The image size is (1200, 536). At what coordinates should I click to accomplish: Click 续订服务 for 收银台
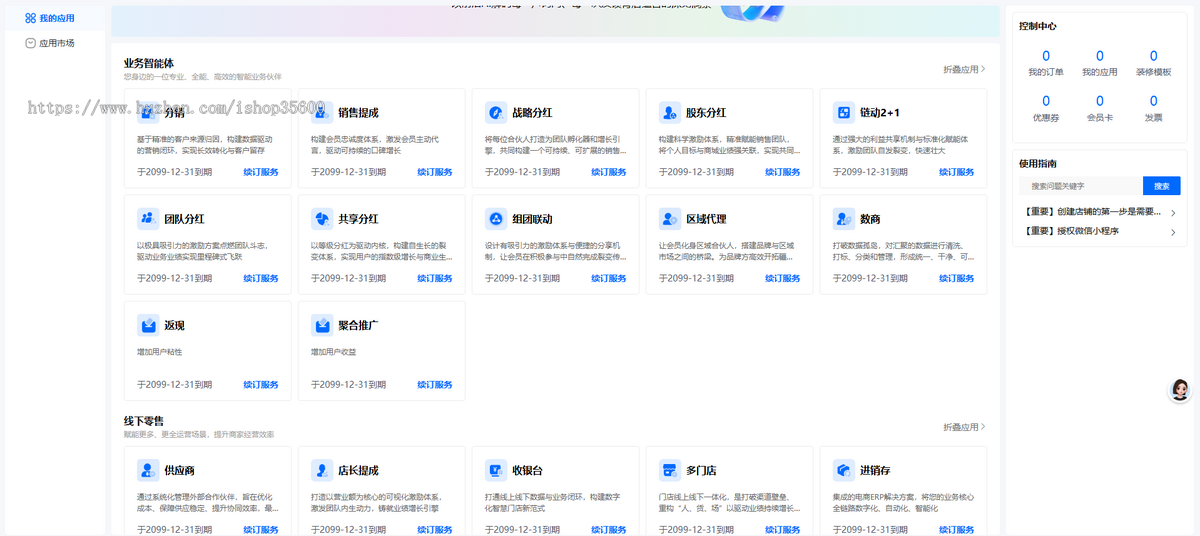(x=609, y=530)
